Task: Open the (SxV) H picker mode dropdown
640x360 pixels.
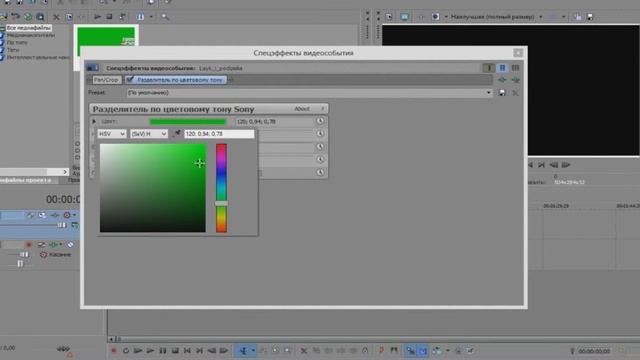Action: pos(149,134)
